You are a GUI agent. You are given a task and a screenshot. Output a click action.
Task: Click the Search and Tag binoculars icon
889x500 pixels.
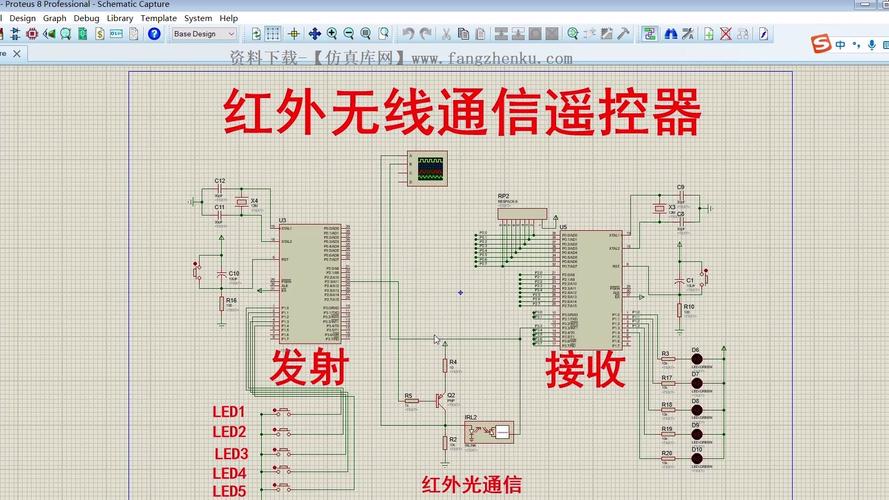point(671,34)
